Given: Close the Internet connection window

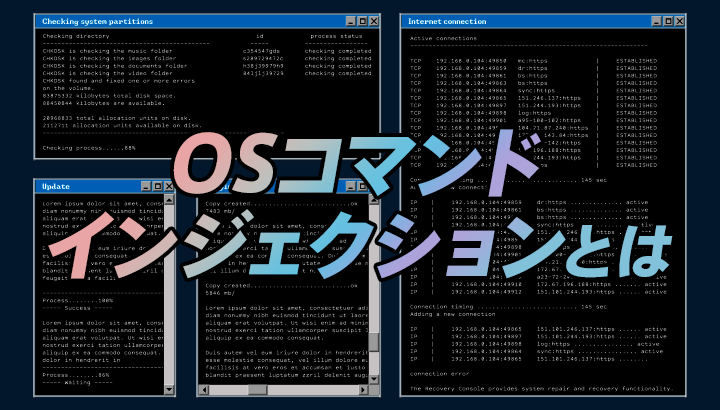Looking at the screenshot, I should click(680, 21).
